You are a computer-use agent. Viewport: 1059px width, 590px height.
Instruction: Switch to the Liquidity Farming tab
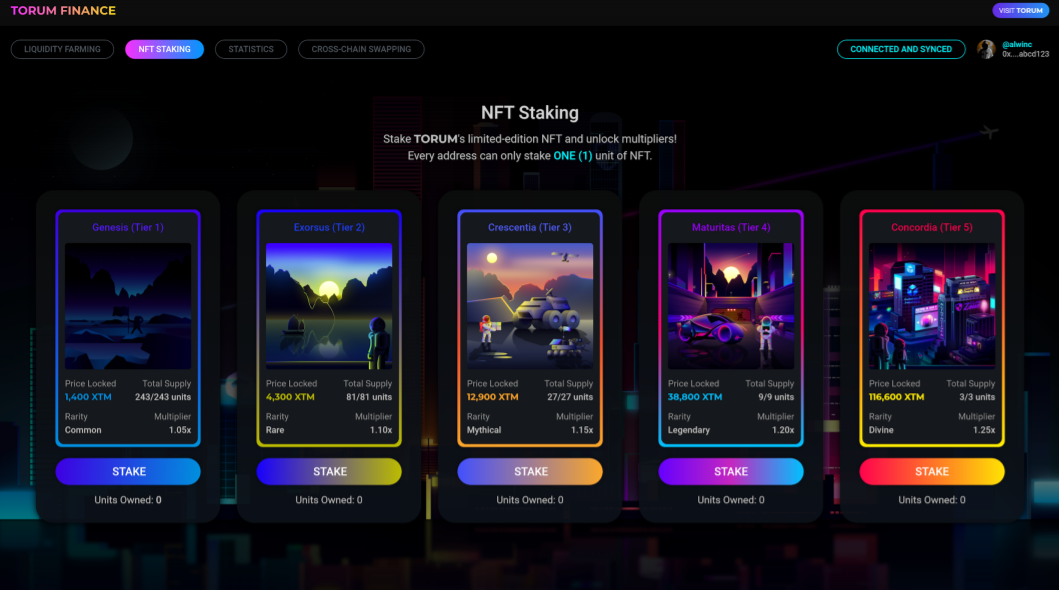(62, 49)
